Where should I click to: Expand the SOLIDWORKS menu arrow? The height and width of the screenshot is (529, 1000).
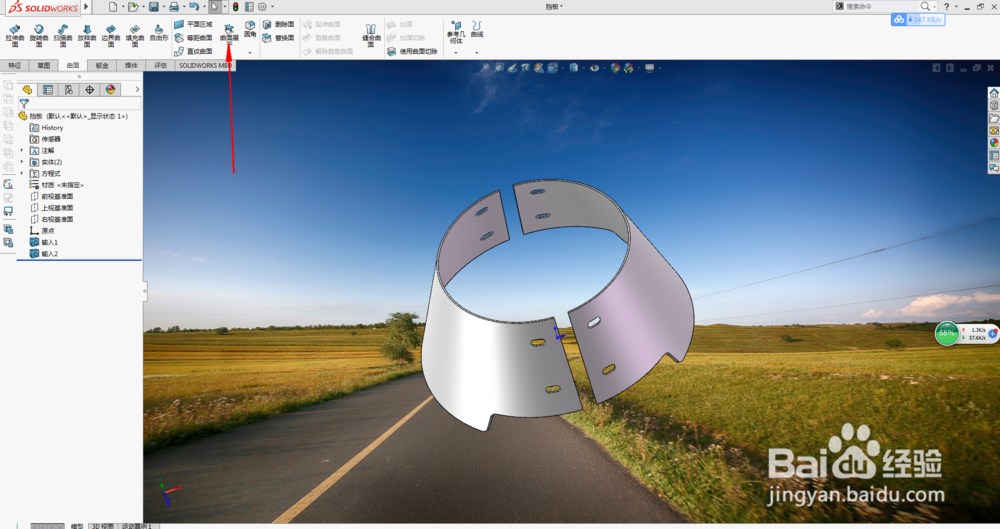[86, 7]
